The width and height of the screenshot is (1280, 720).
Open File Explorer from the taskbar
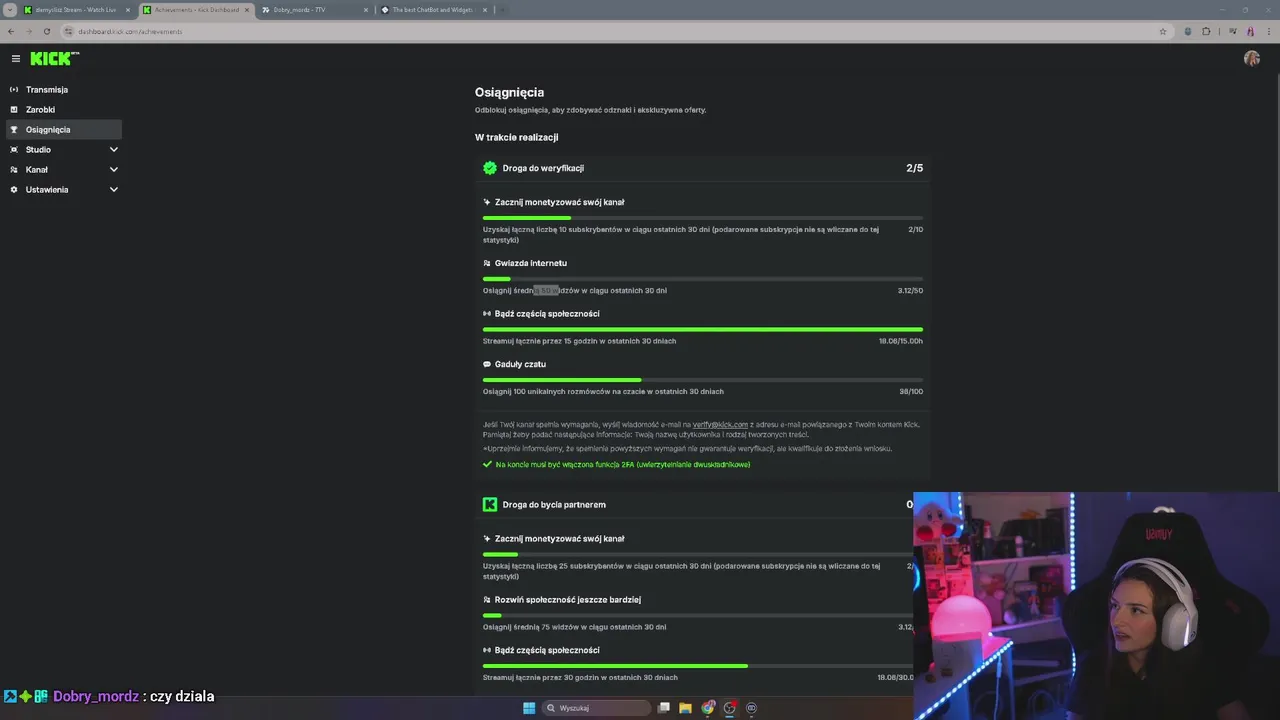point(685,708)
